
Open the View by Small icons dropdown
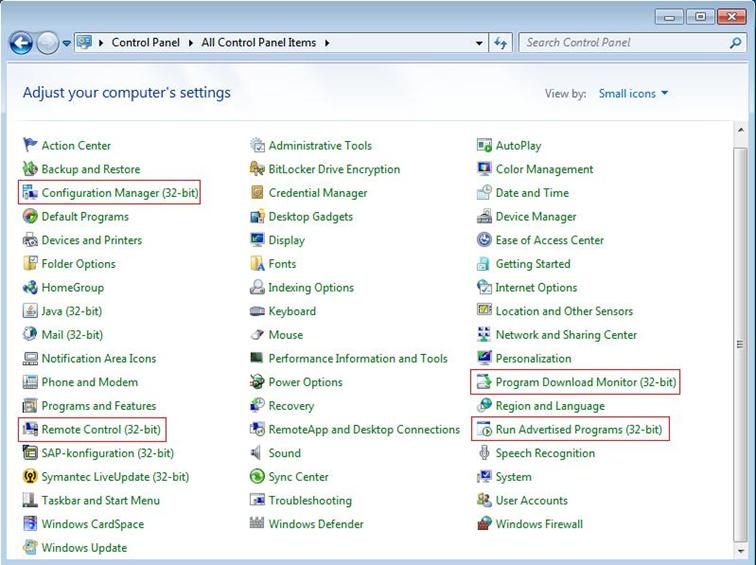(x=633, y=93)
